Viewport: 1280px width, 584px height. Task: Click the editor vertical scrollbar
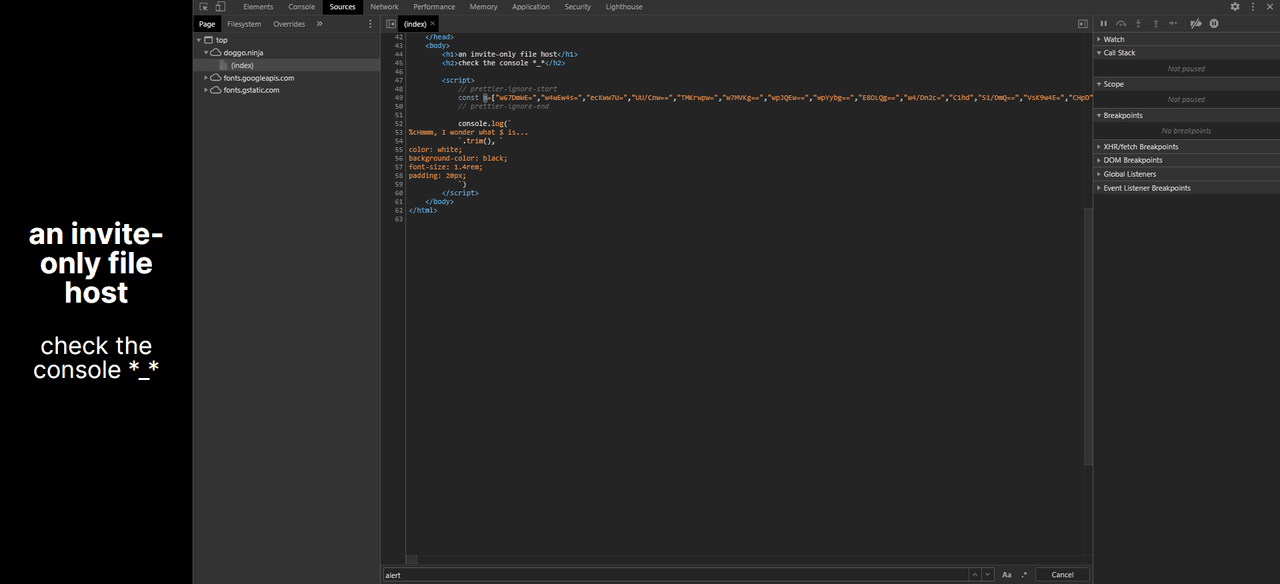pyautogui.click(x=1088, y=334)
